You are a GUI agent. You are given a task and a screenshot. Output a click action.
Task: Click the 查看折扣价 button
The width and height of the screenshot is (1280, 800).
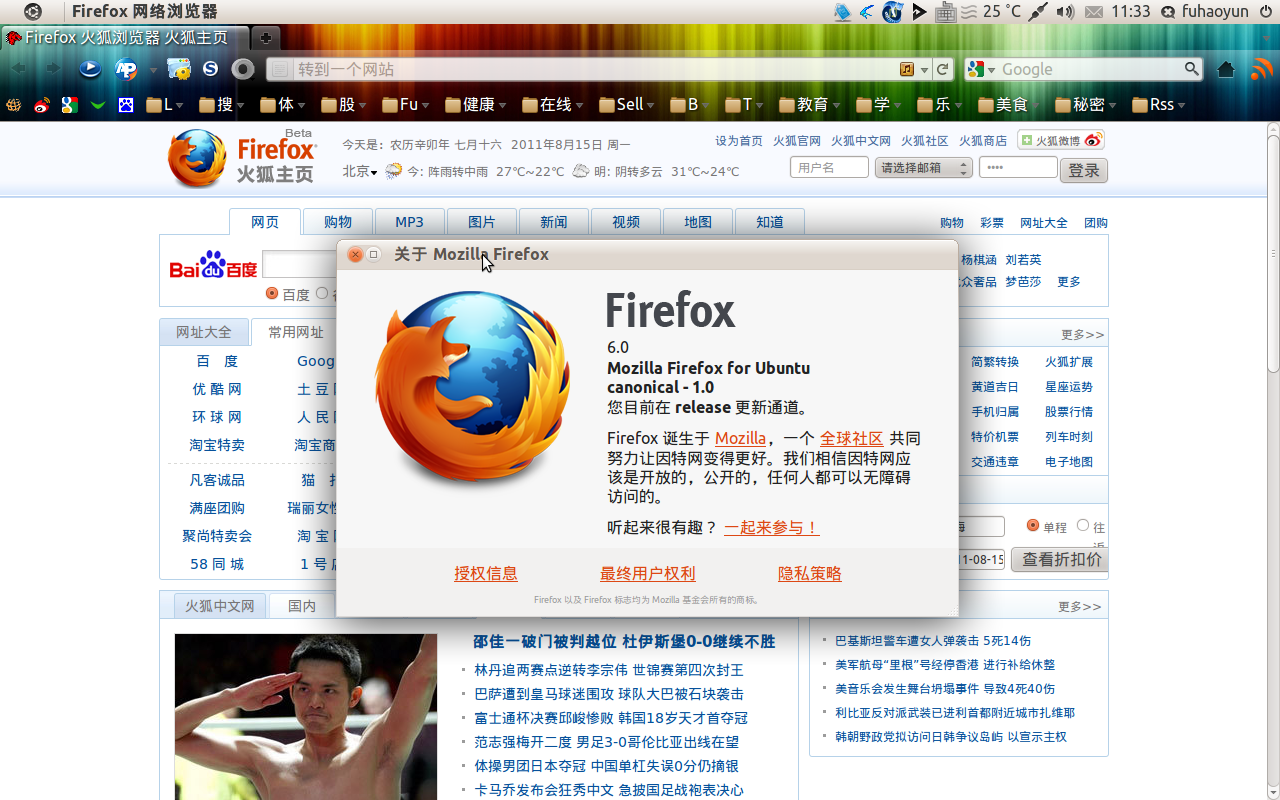1061,559
